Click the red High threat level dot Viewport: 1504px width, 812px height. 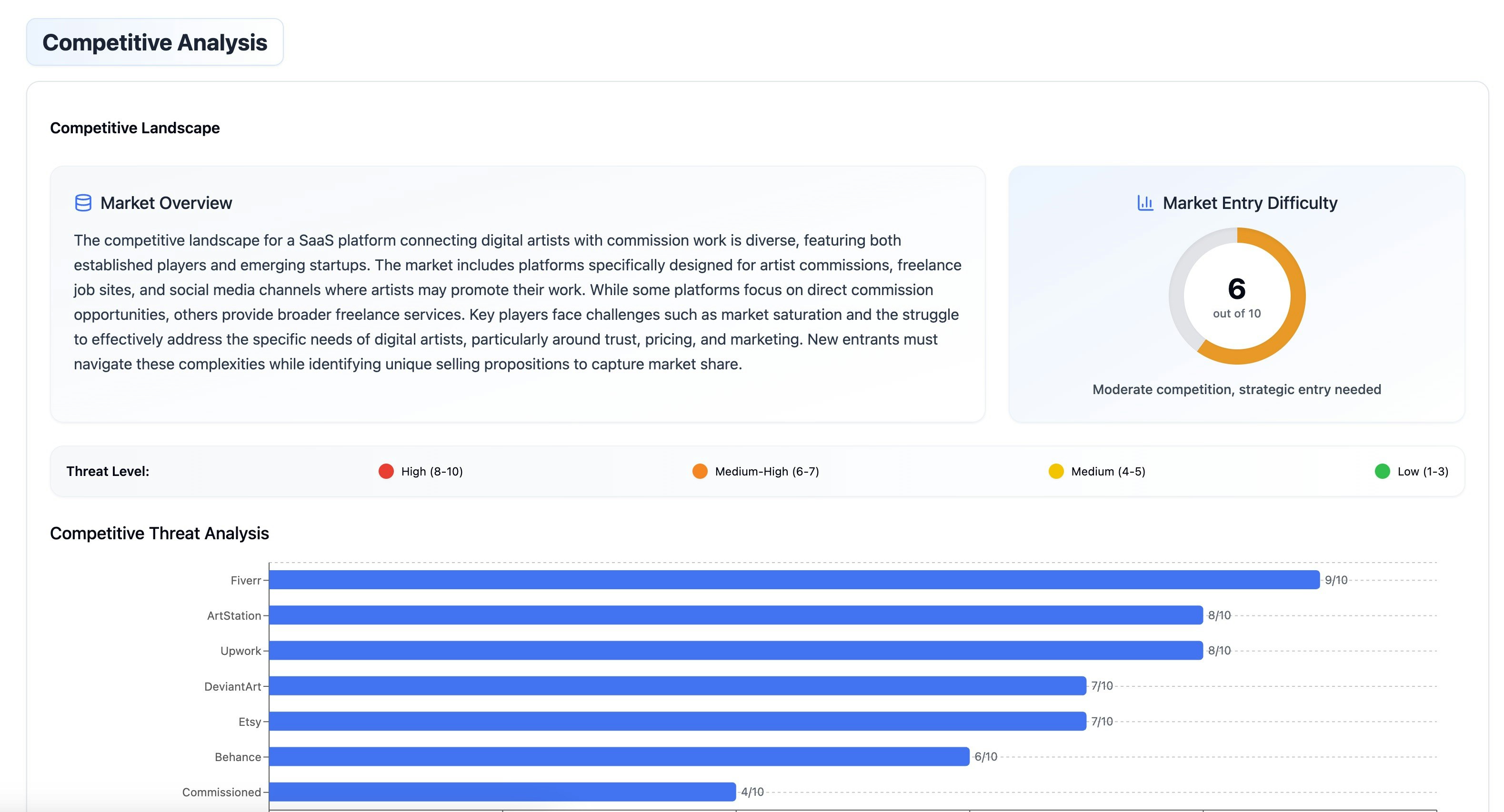386,471
